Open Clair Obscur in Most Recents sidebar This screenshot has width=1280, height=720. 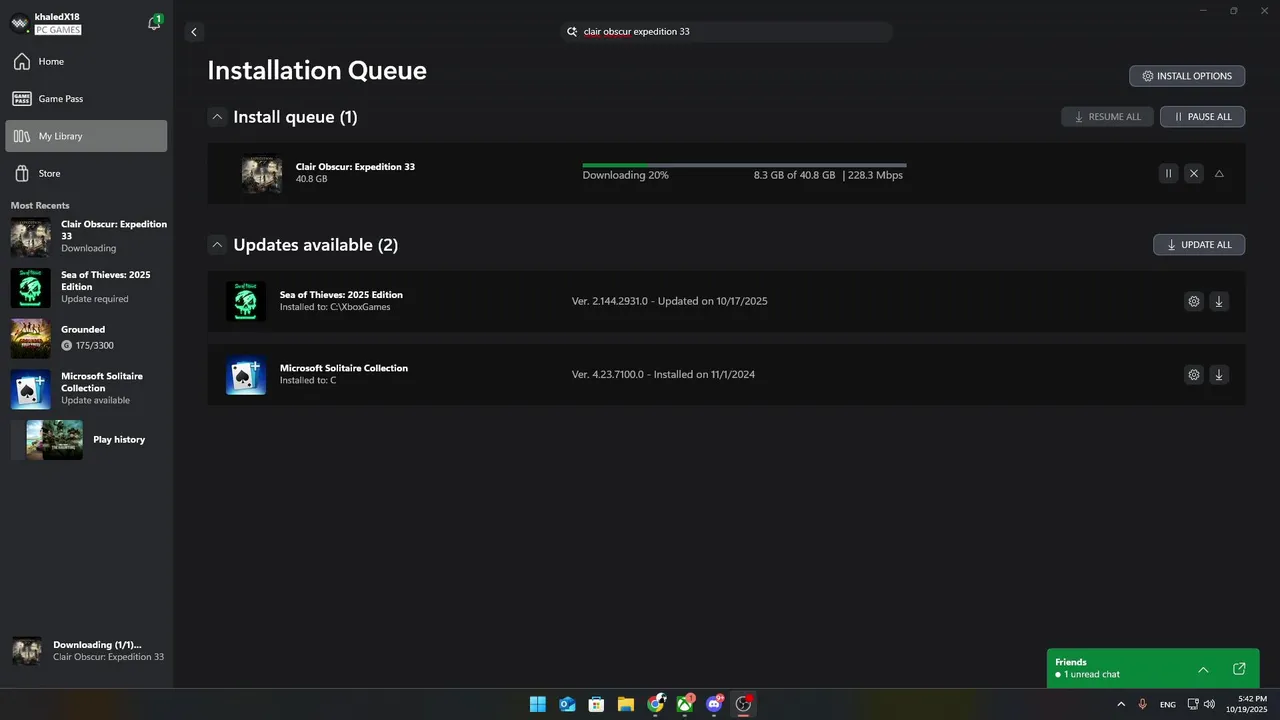[x=88, y=237]
